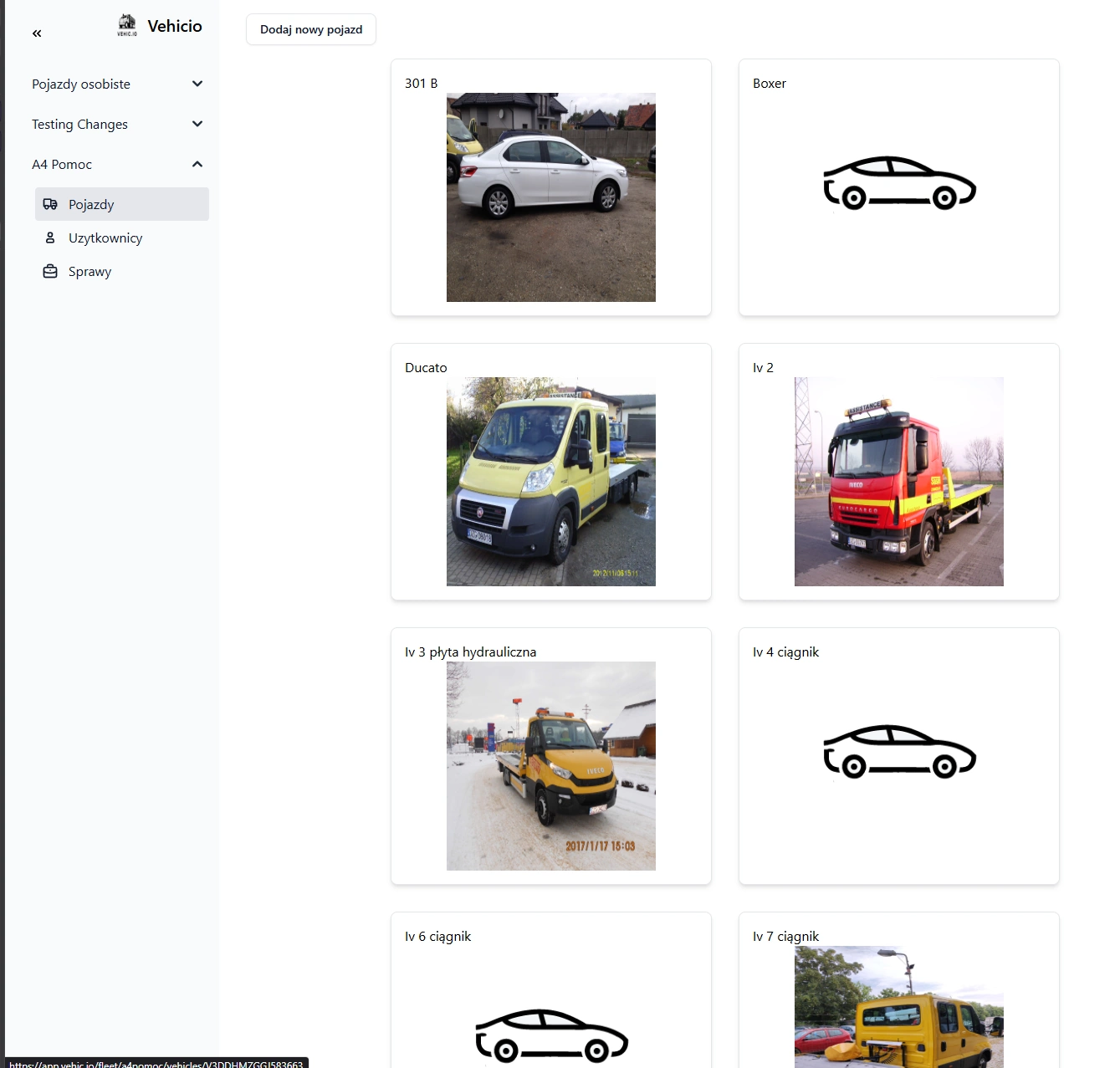The image size is (1120, 1068).
Task: Open the Iv 7 ciągnik title
Action: click(x=786, y=937)
